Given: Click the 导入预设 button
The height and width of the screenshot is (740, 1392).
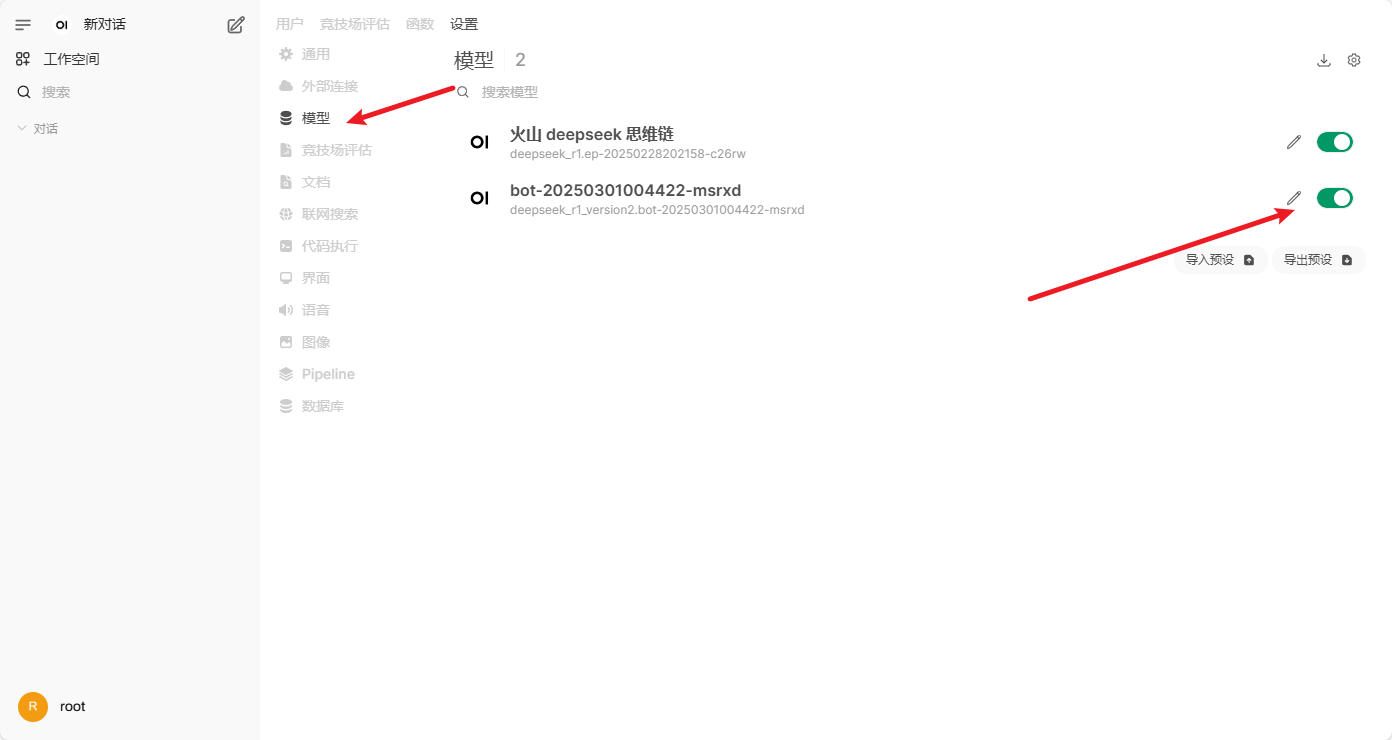Looking at the screenshot, I should tap(1220, 260).
